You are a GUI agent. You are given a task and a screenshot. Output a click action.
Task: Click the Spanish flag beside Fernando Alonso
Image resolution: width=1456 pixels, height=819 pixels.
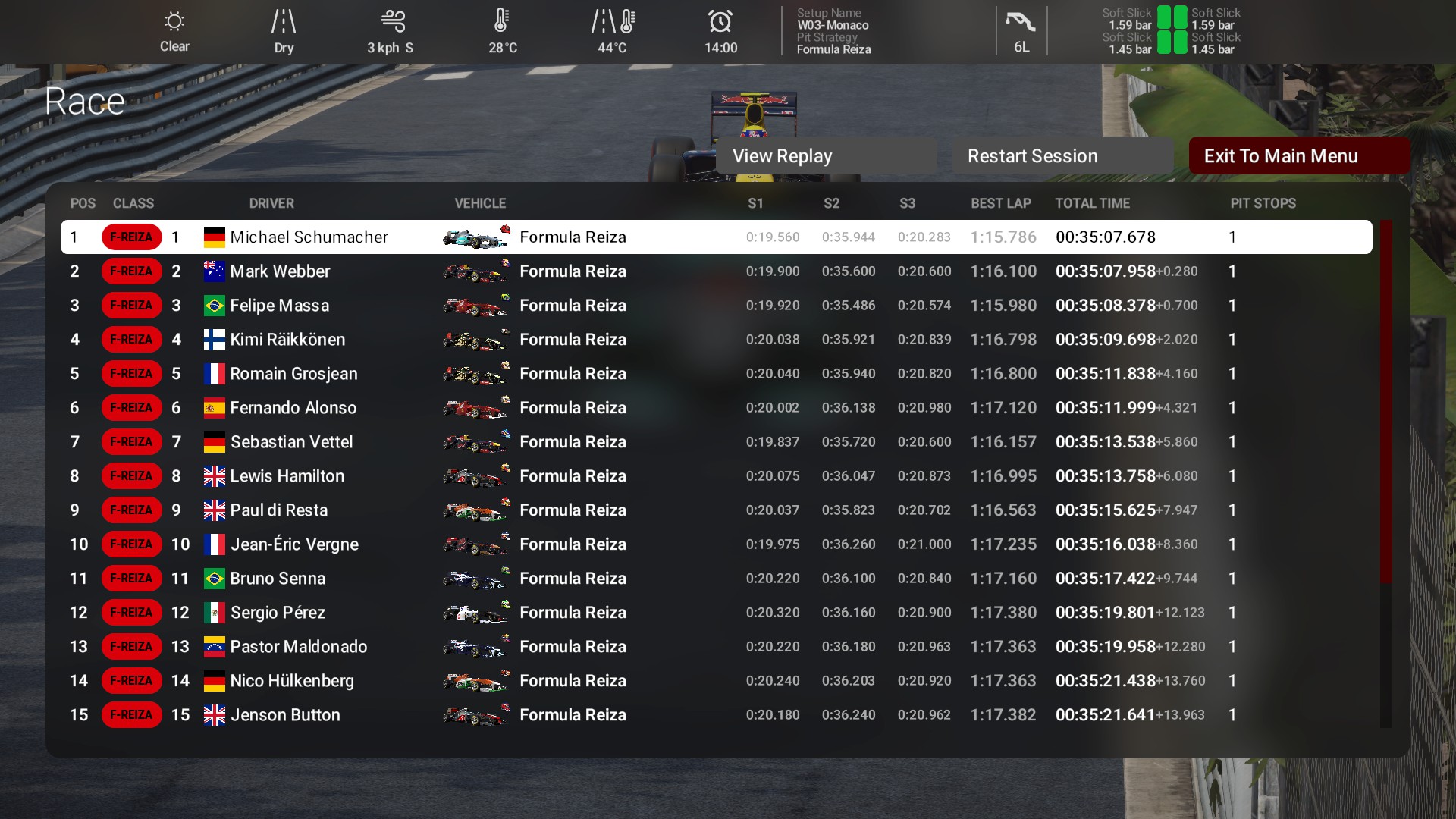click(215, 408)
